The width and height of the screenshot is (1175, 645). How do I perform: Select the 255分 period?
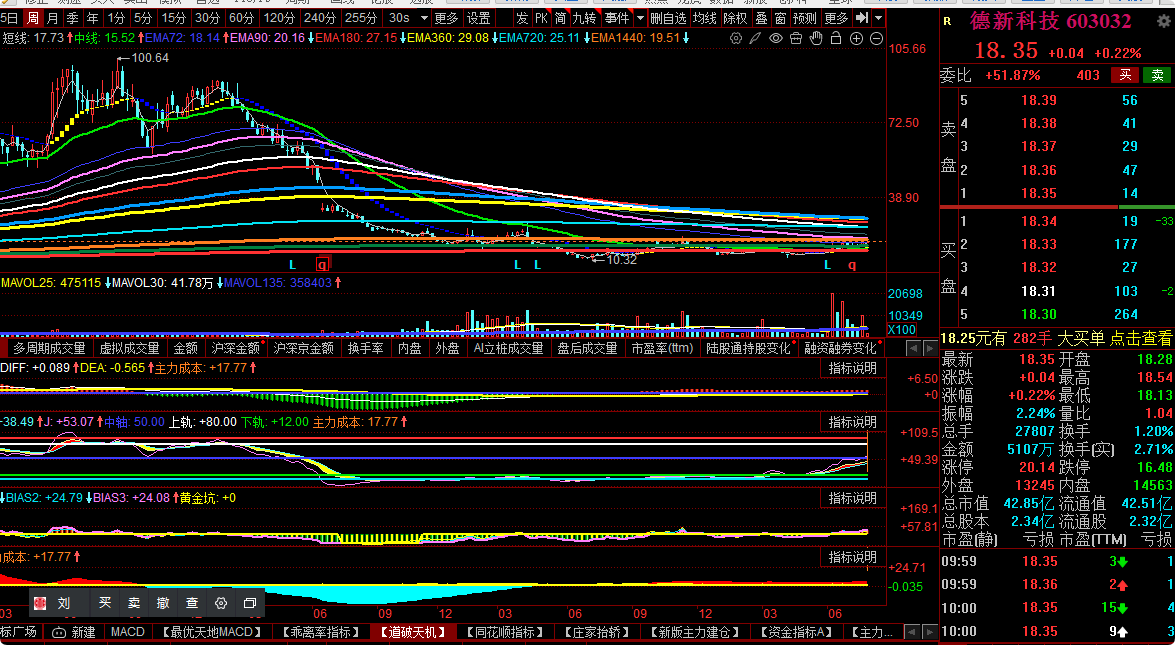361,17
